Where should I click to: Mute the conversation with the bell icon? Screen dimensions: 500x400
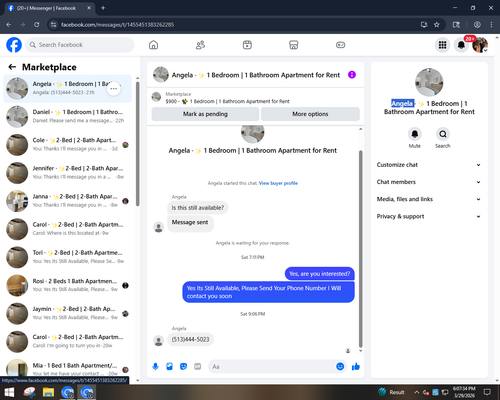pyautogui.click(x=415, y=134)
